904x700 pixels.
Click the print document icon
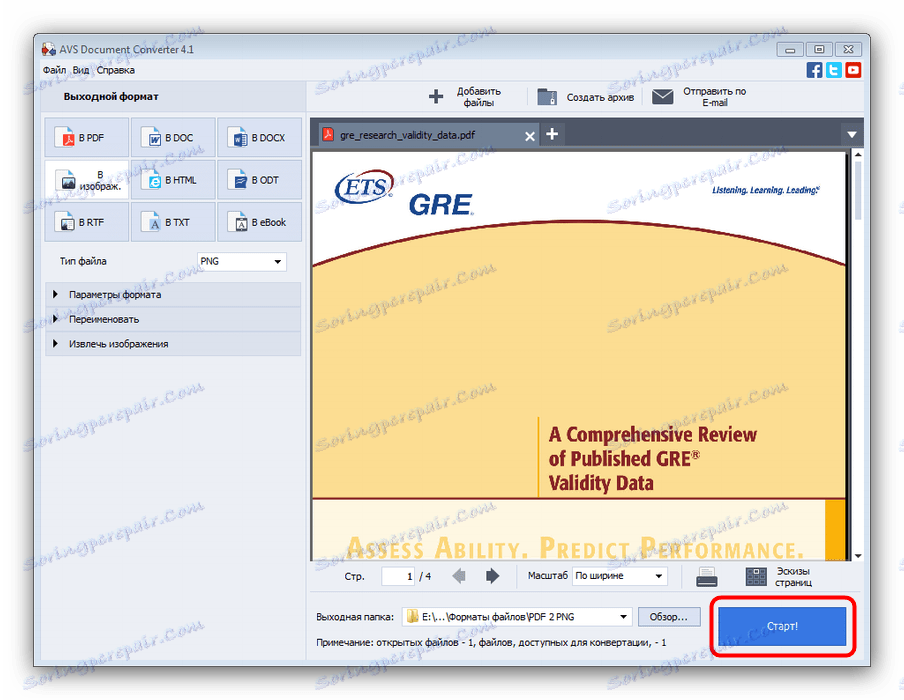pyautogui.click(x=706, y=577)
